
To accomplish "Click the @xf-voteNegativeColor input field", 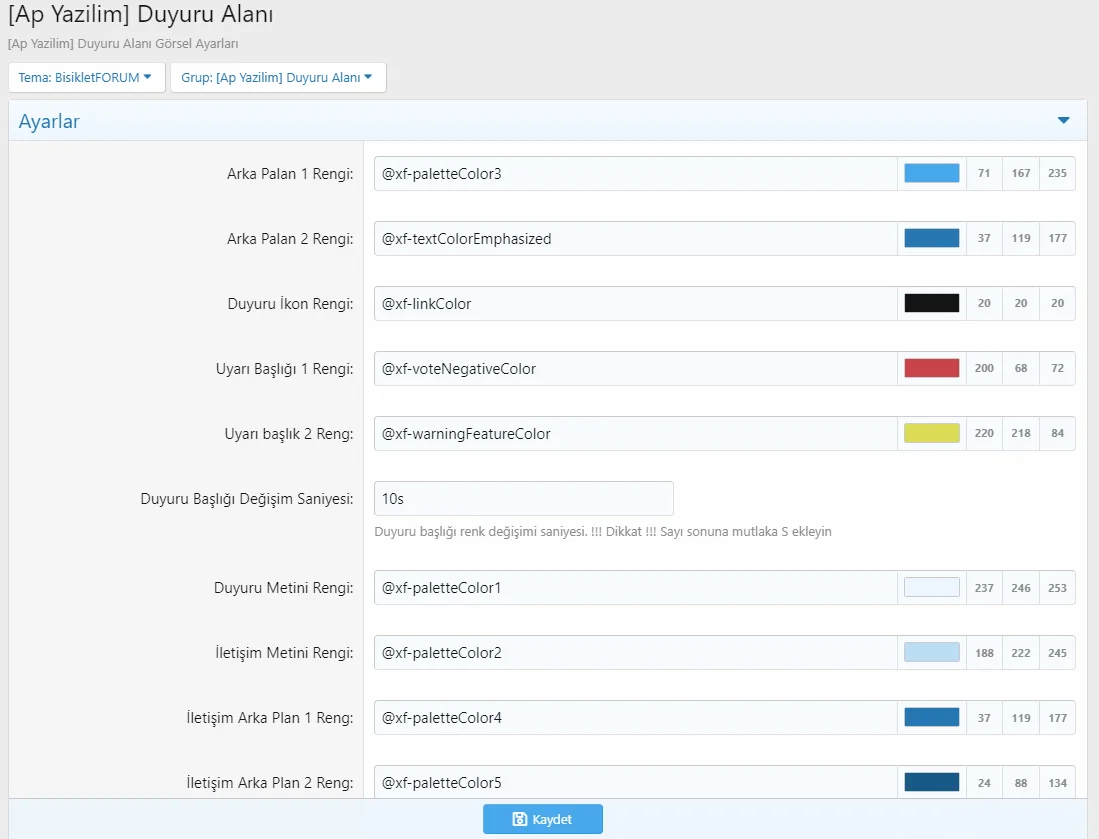I will pyautogui.click(x=635, y=369).
